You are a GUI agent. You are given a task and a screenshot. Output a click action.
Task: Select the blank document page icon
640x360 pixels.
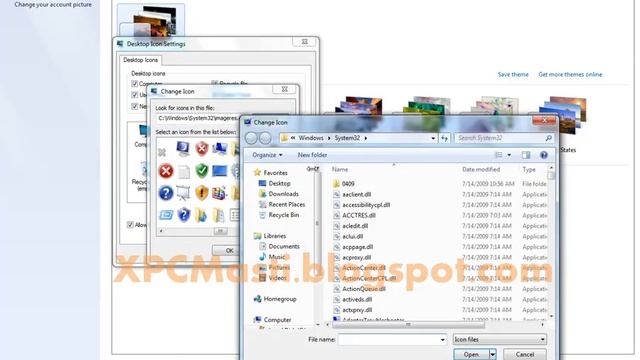(184, 171)
